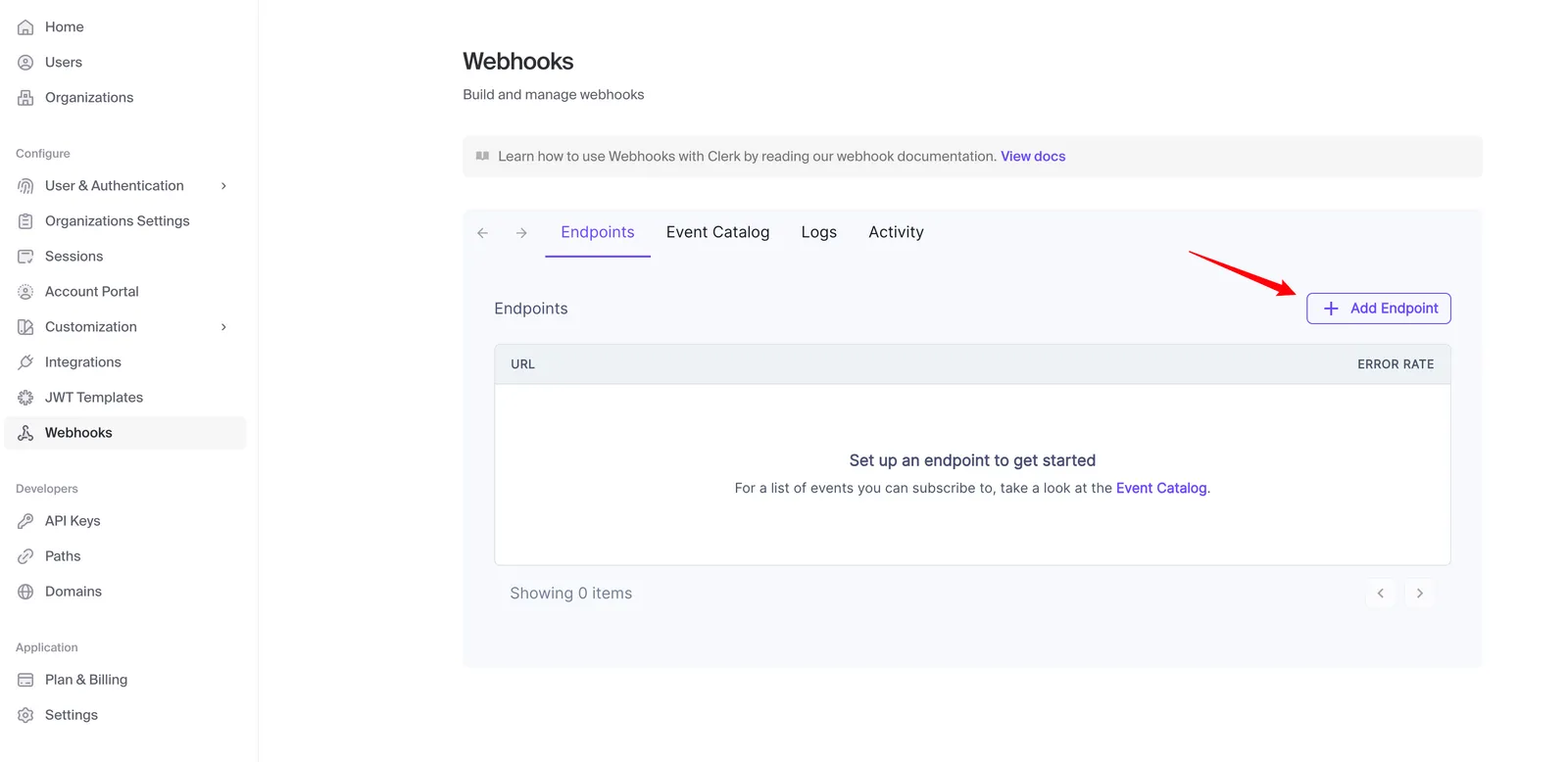
Task: Click the Sessions sidebar icon
Action: (24, 256)
